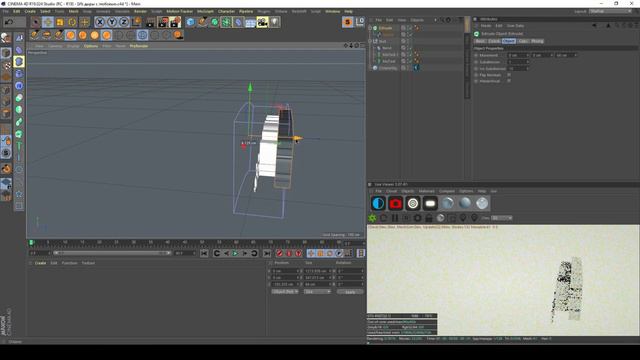Click the Subdivision value stepper arrows
This screenshot has height=360, width=640.
528,62
